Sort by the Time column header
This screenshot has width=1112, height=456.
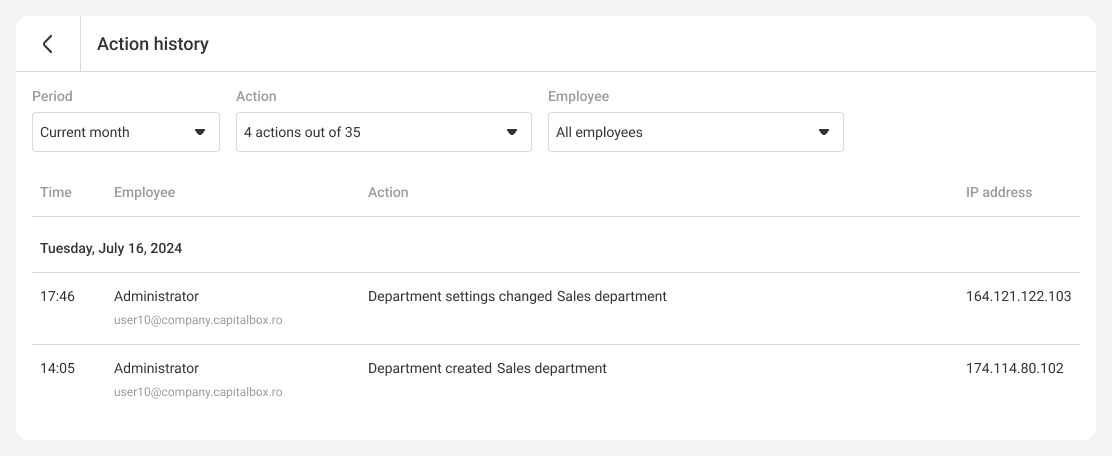[x=56, y=192]
